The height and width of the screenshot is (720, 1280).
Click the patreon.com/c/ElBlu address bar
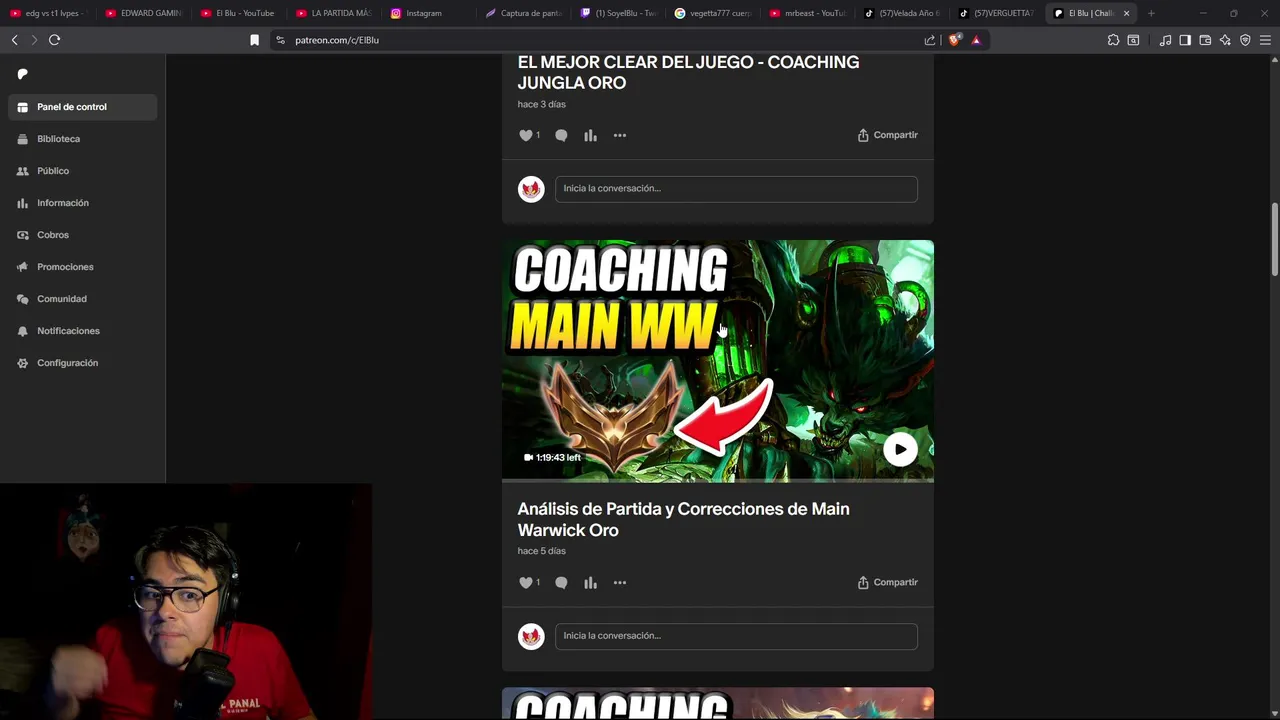pos(600,40)
